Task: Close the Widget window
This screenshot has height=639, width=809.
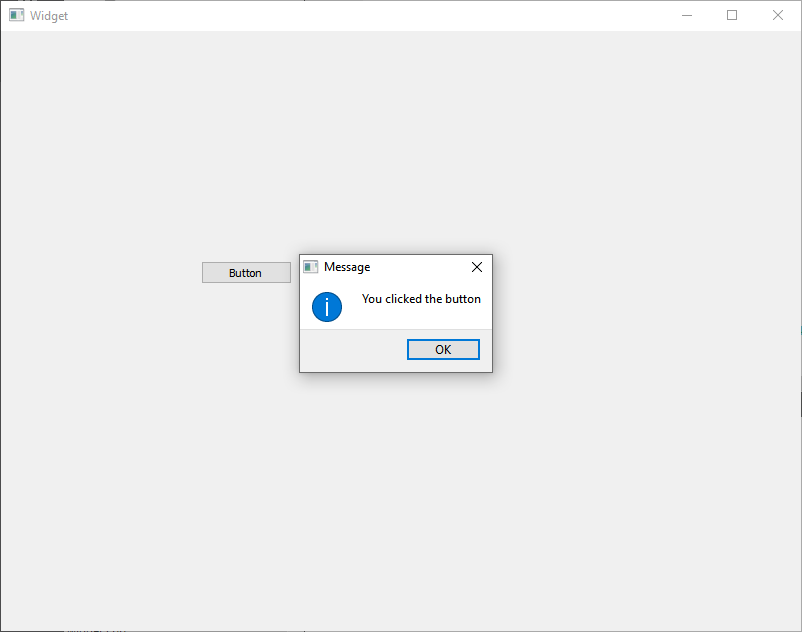Action: tap(777, 16)
